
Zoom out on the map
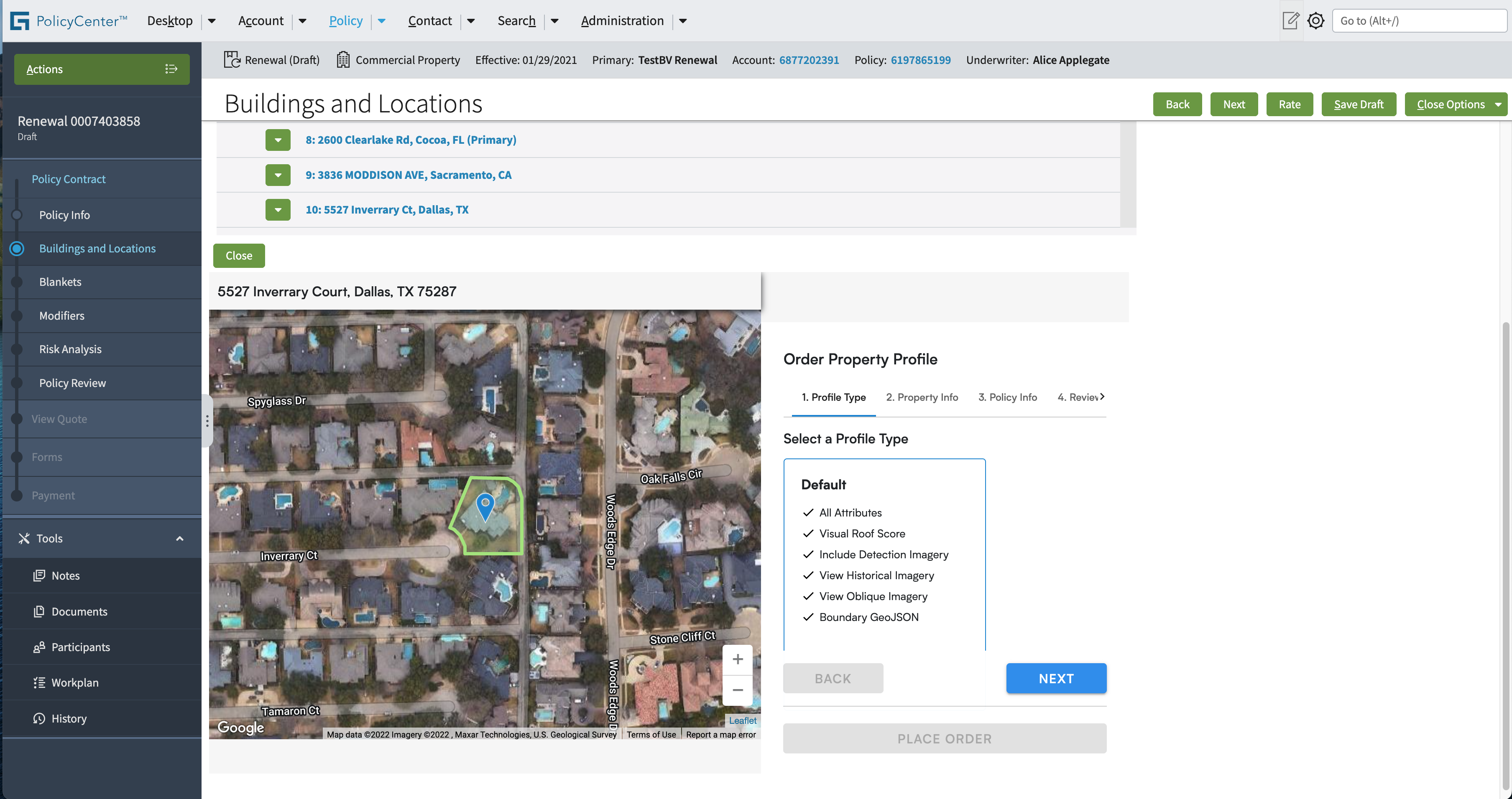click(737, 690)
